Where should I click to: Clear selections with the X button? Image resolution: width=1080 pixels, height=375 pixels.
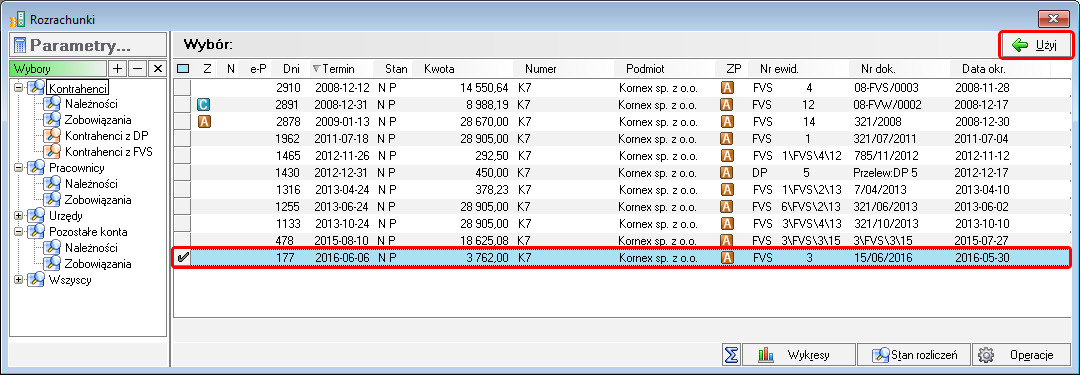pyautogui.click(x=158, y=69)
